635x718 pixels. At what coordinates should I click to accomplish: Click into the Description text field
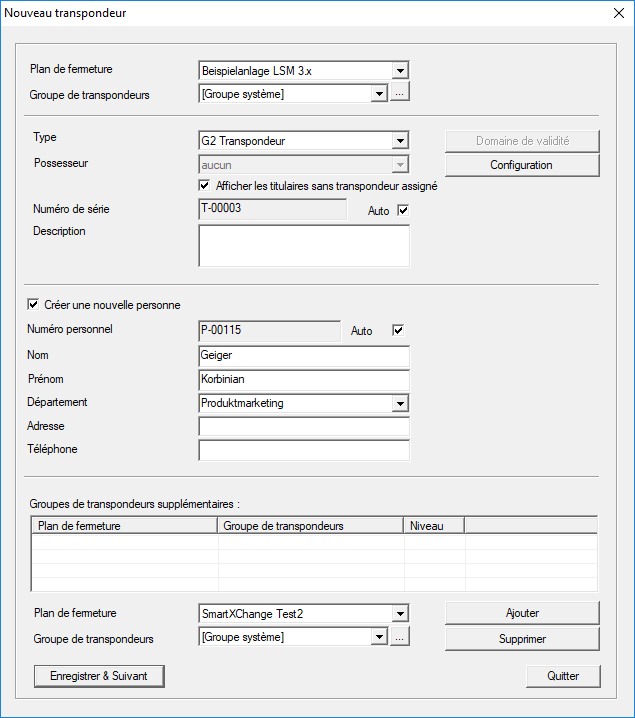click(304, 246)
